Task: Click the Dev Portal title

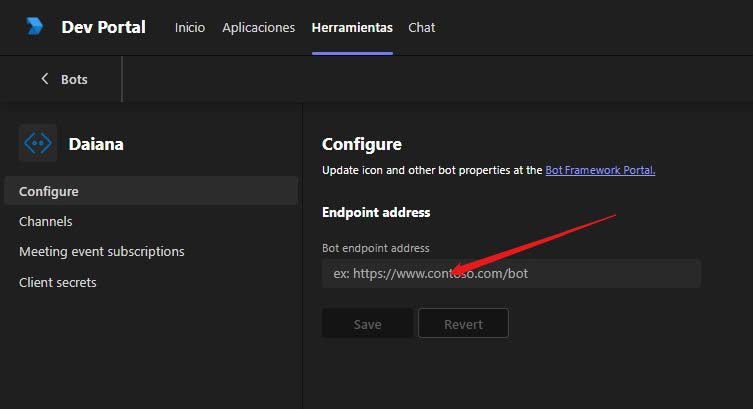Action: (103, 27)
